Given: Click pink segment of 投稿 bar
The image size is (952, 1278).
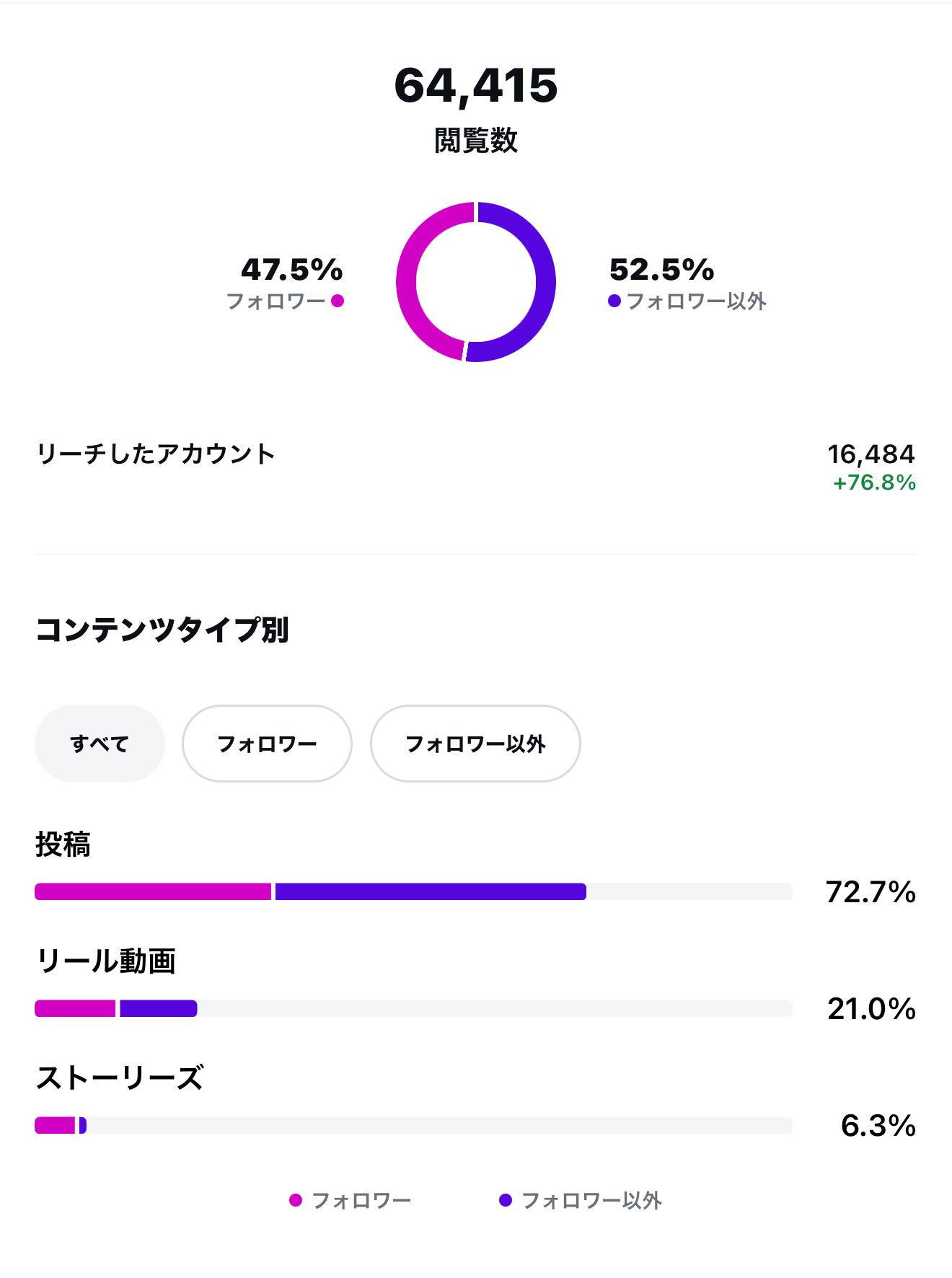Looking at the screenshot, I should point(153,891).
